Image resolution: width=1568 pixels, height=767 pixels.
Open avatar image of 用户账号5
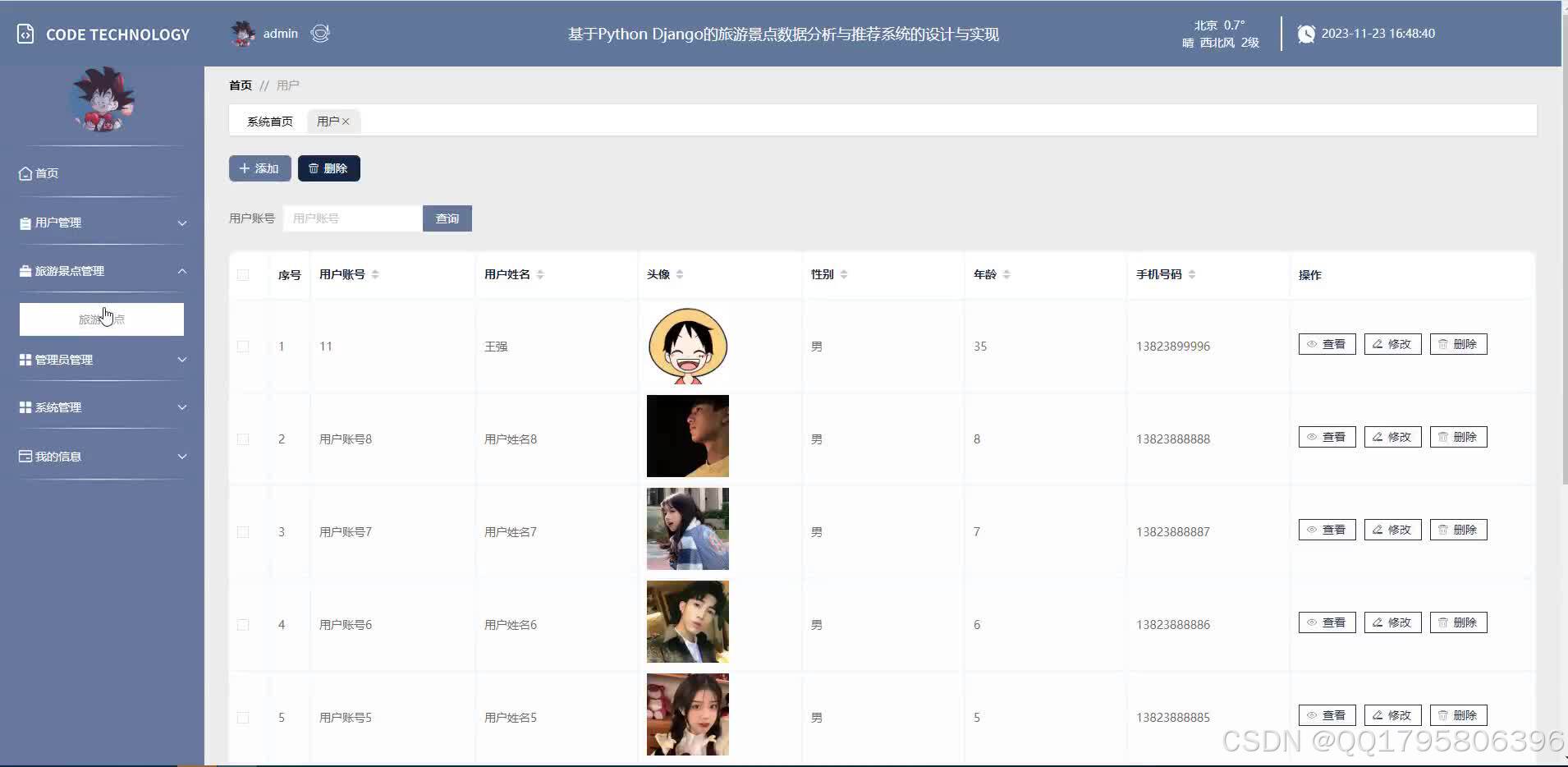click(688, 714)
